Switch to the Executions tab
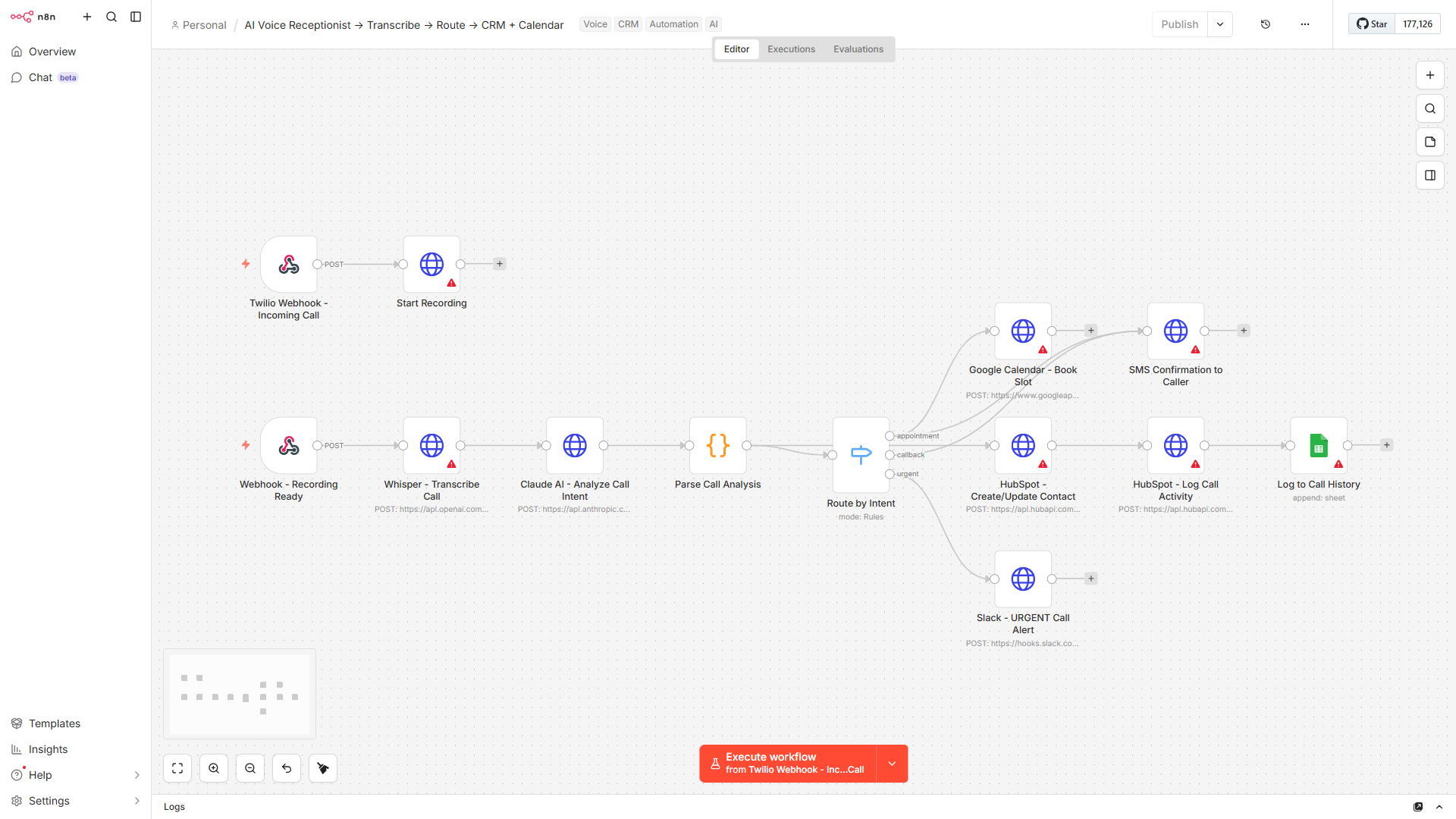The image size is (1456, 819). [791, 49]
